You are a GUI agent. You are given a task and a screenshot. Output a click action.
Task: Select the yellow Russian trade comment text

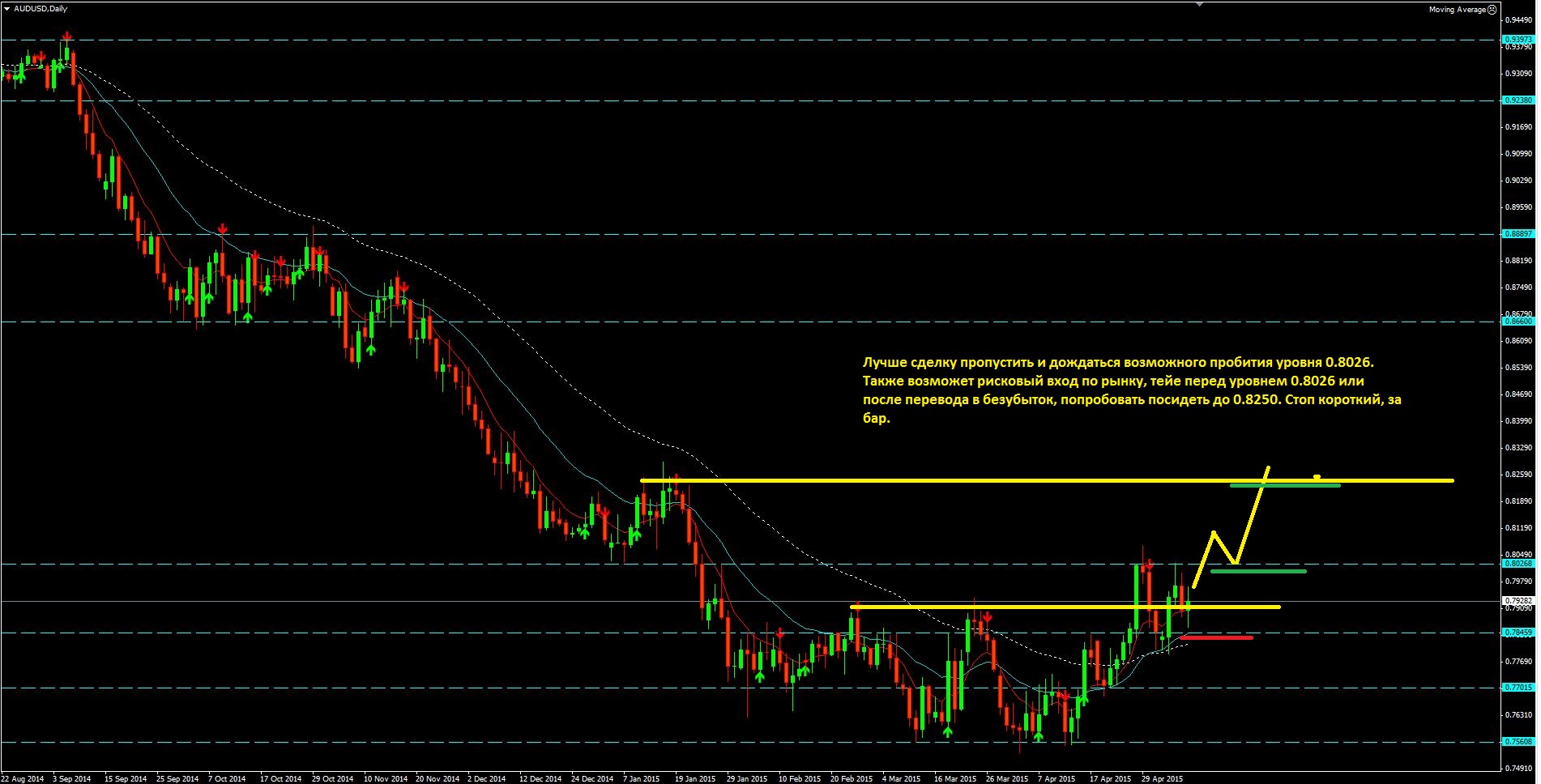pyautogui.click(x=1132, y=390)
